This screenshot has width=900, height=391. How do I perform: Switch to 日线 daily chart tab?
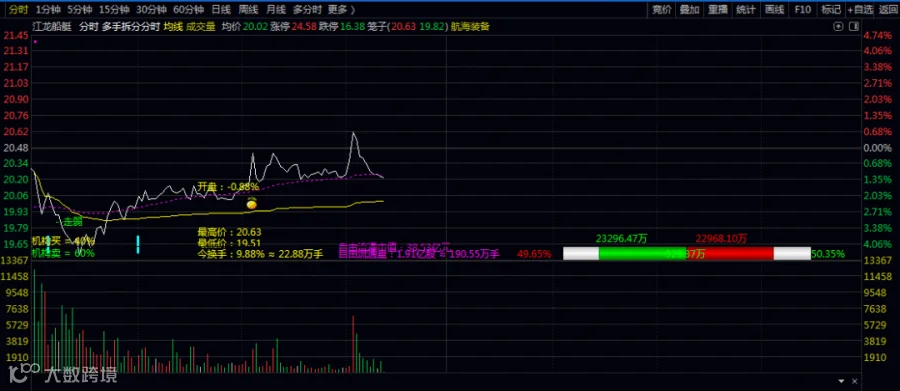(221, 9)
